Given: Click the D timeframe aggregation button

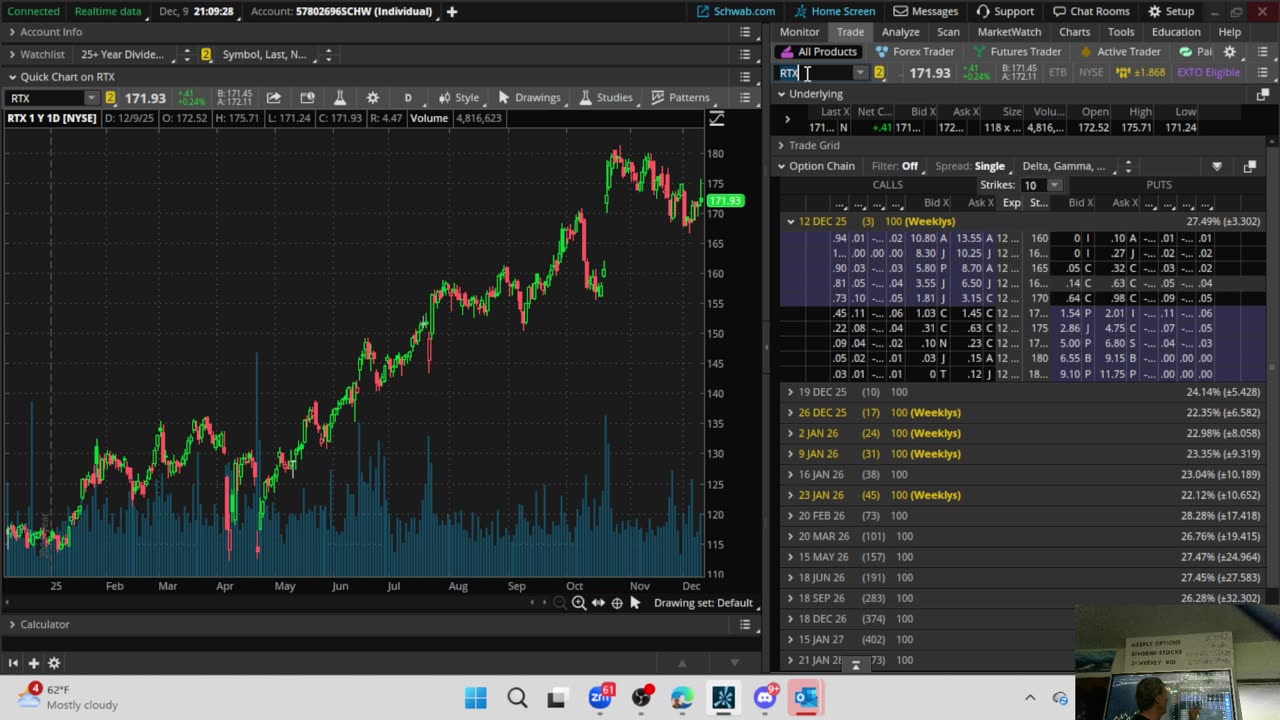Looking at the screenshot, I should (x=408, y=97).
